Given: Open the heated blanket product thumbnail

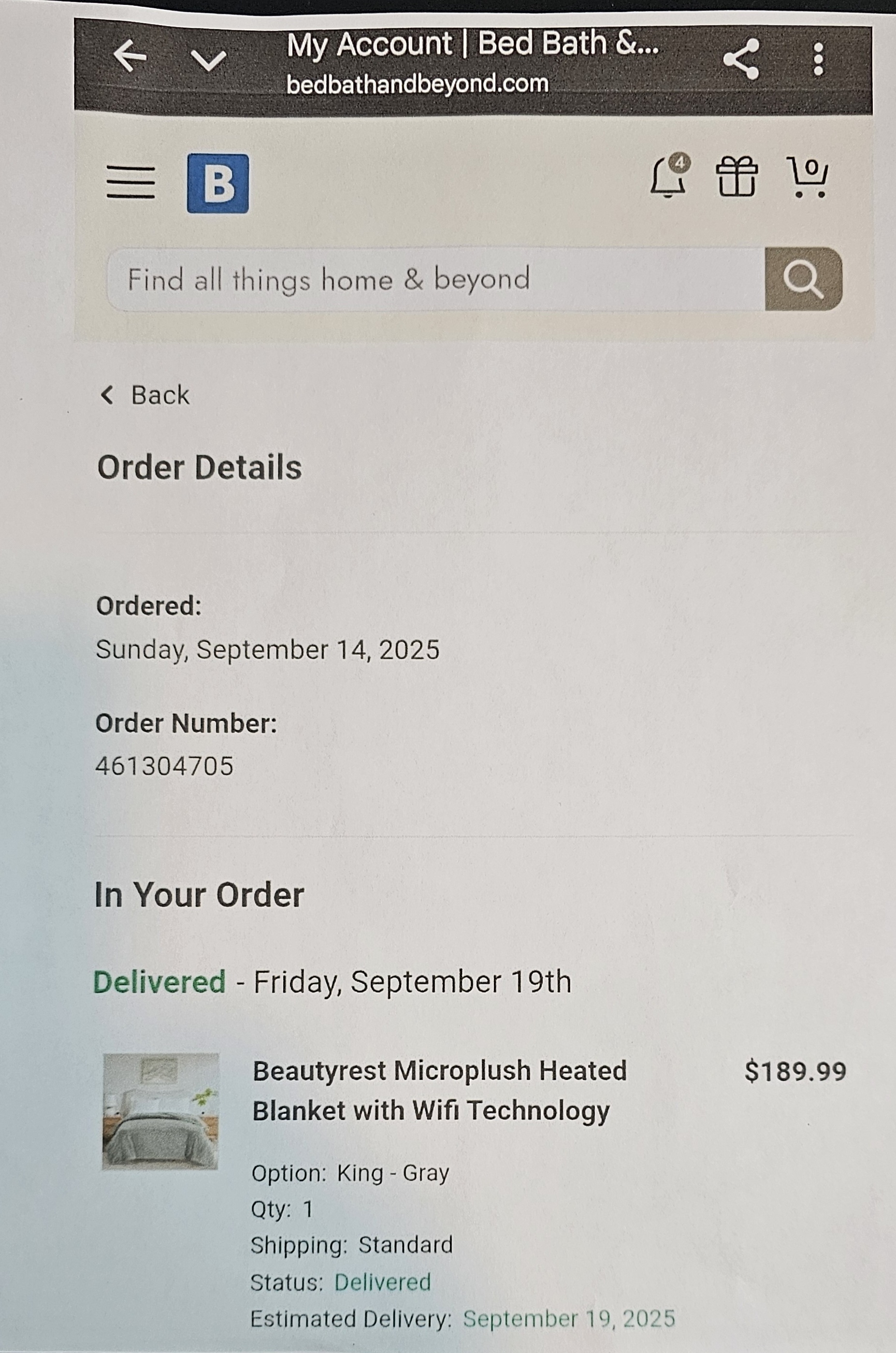Looking at the screenshot, I should pyautogui.click(x=160, y=1111).
